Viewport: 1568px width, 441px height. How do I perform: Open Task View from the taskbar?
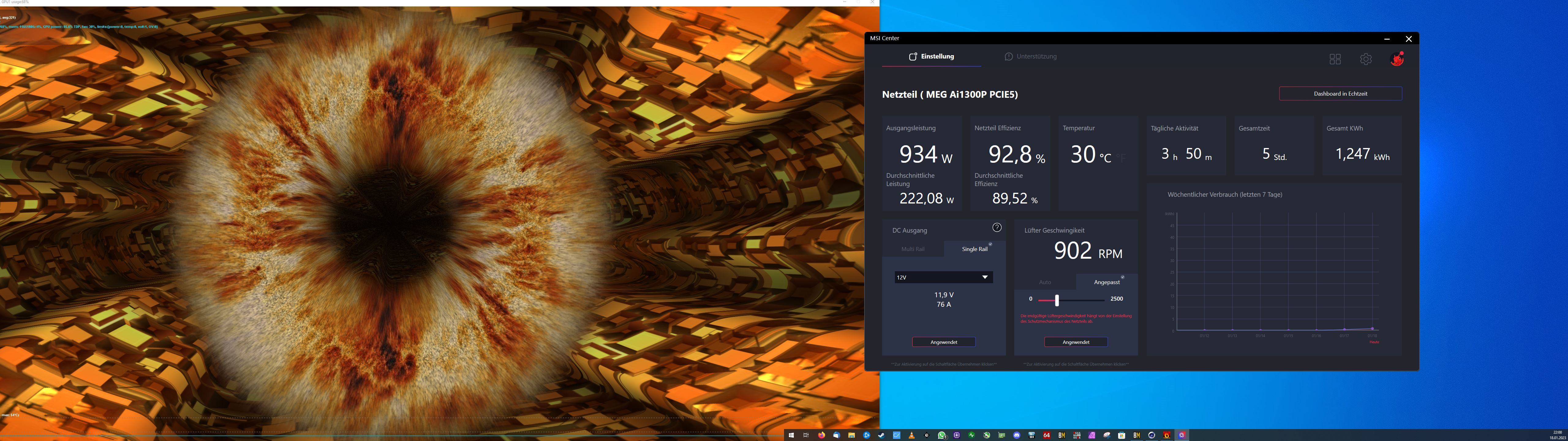[x=806, y=435]
